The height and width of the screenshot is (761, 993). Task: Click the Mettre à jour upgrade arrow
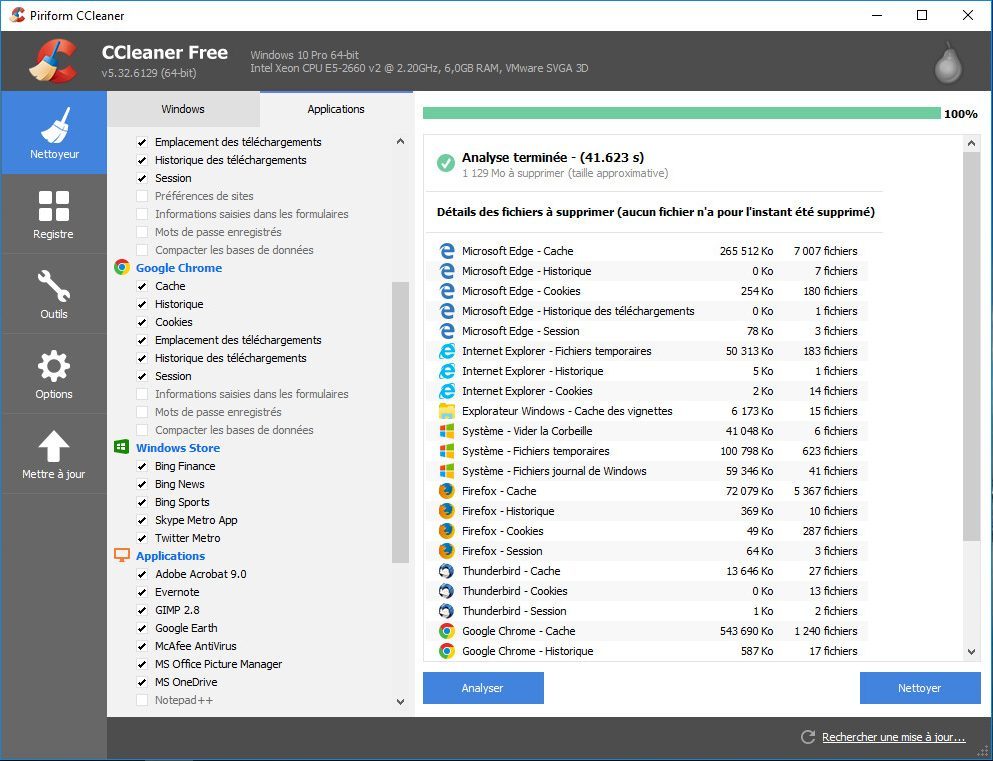(54, 454)
